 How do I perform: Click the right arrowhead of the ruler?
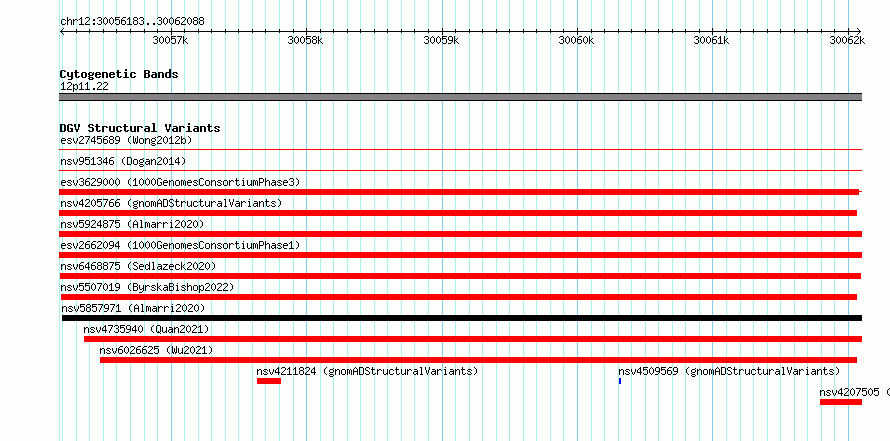(x=859, y=31)
